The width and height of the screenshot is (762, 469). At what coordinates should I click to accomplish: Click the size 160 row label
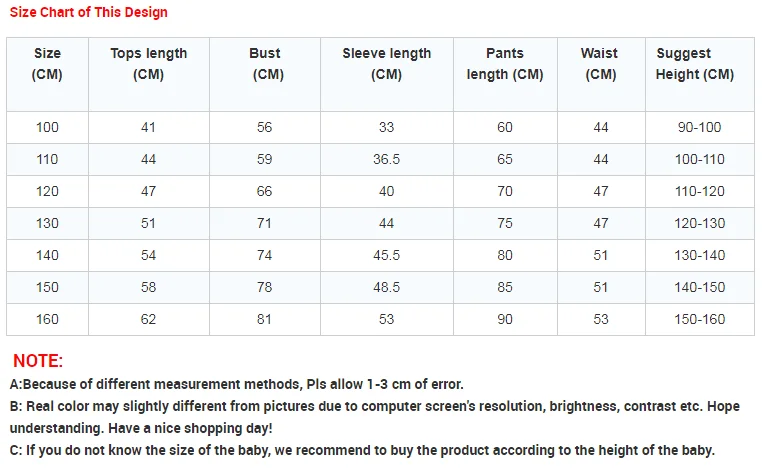(x=47, y=319)
